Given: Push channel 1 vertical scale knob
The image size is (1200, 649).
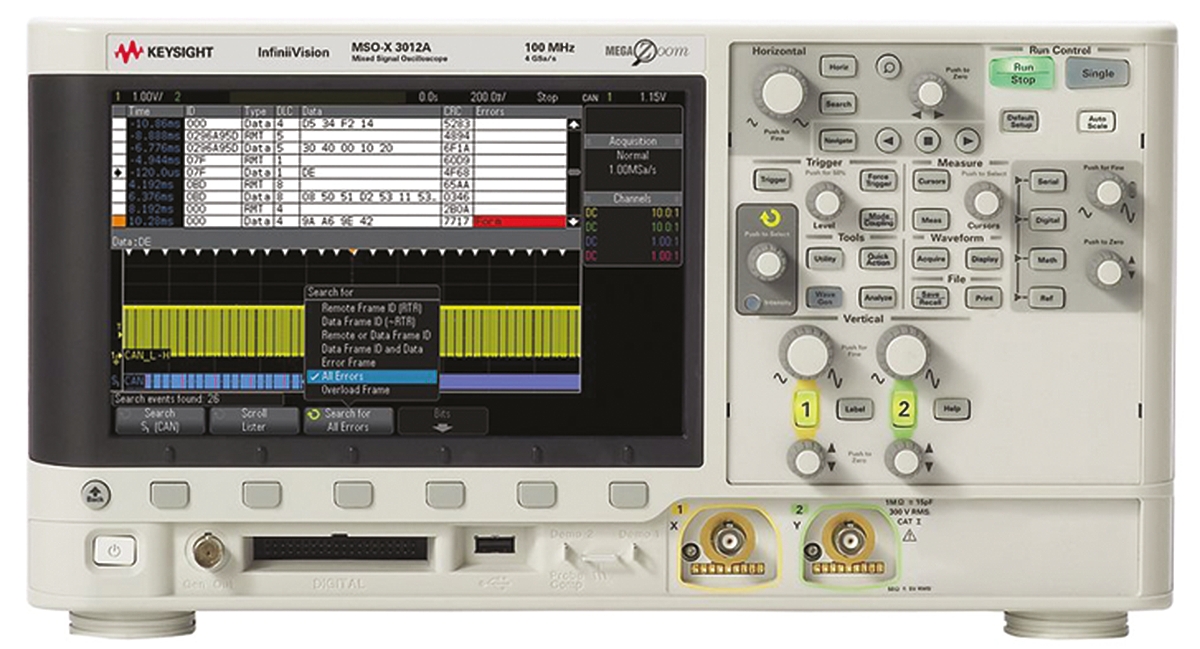Looking at the screenshot, I should point(806,353).
